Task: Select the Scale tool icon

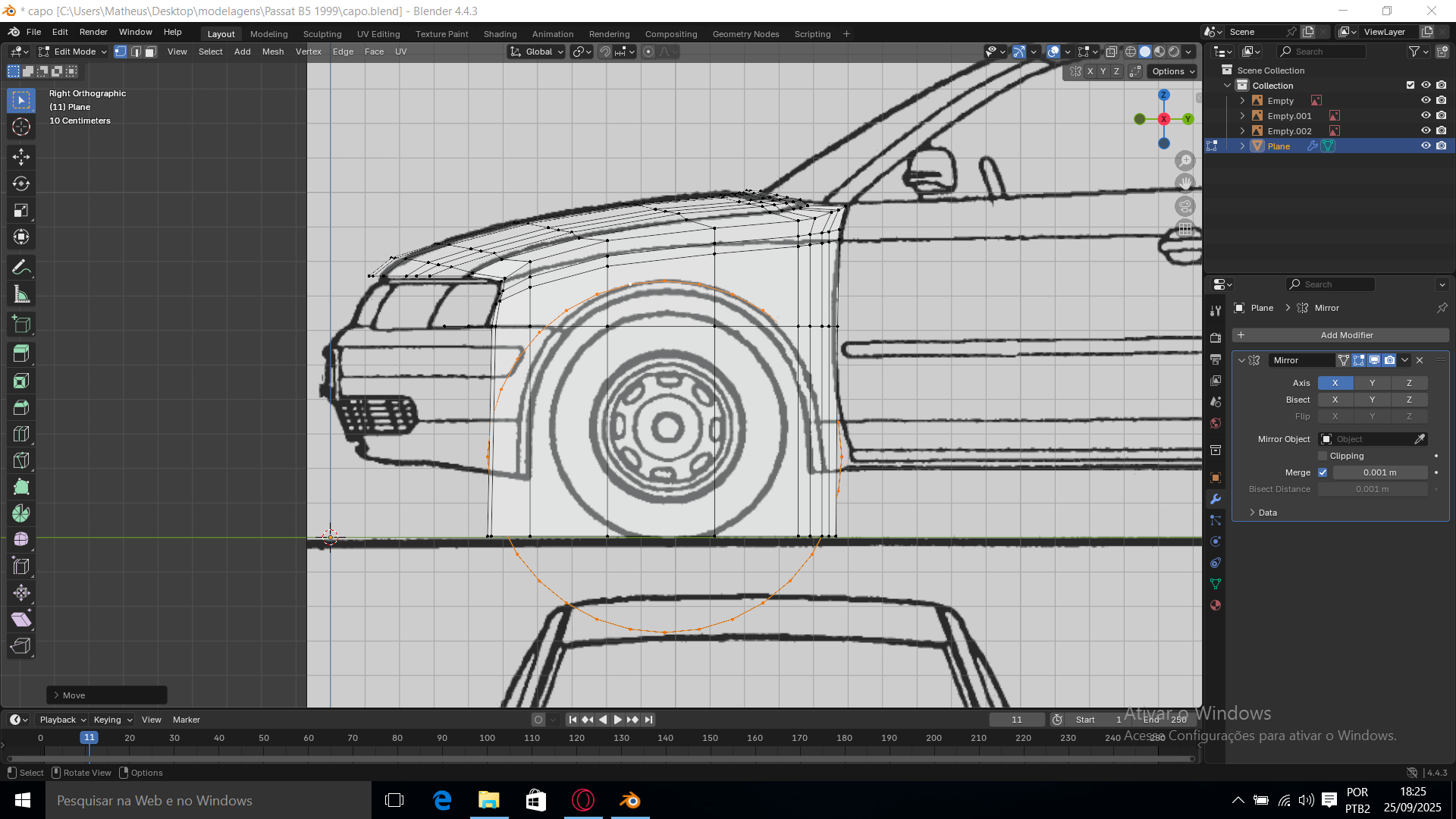Action: (x=21, y=210)
